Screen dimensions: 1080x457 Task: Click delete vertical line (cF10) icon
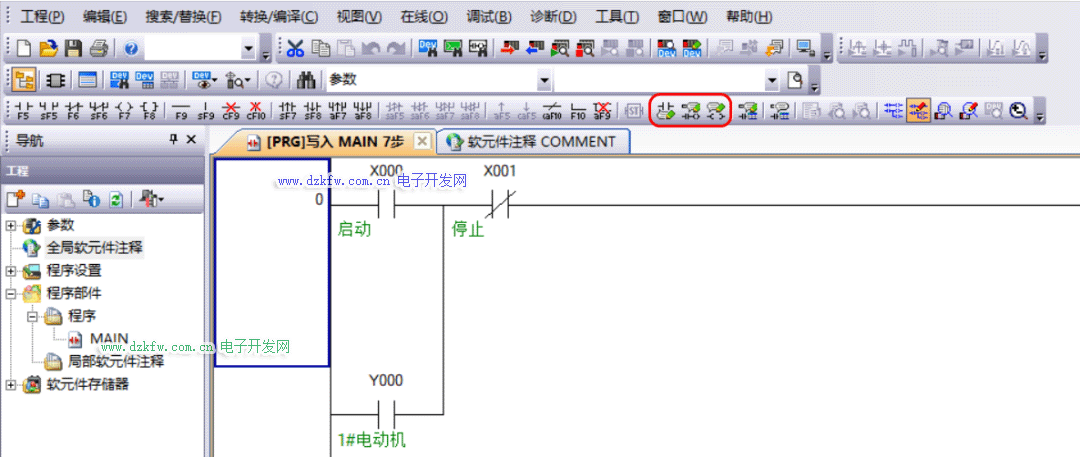[x=256, y=111]
